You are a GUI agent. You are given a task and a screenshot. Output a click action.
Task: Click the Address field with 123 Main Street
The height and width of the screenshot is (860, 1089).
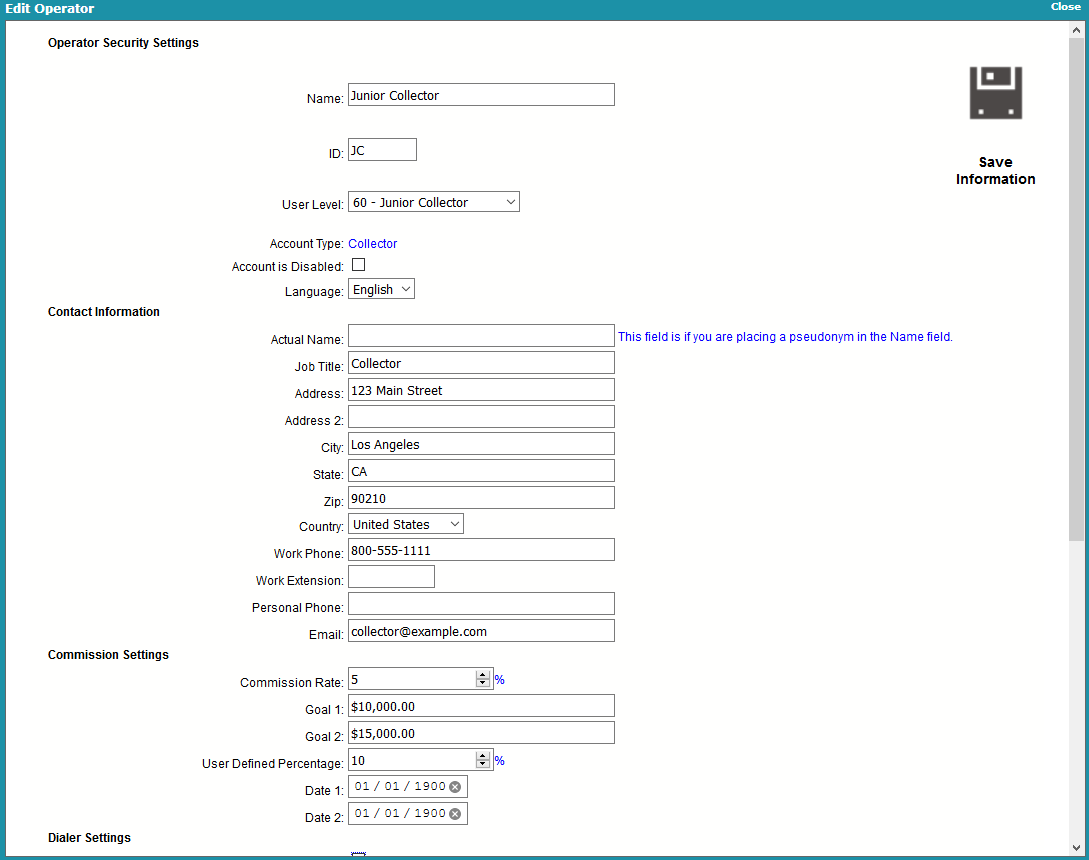pos(481,390)
